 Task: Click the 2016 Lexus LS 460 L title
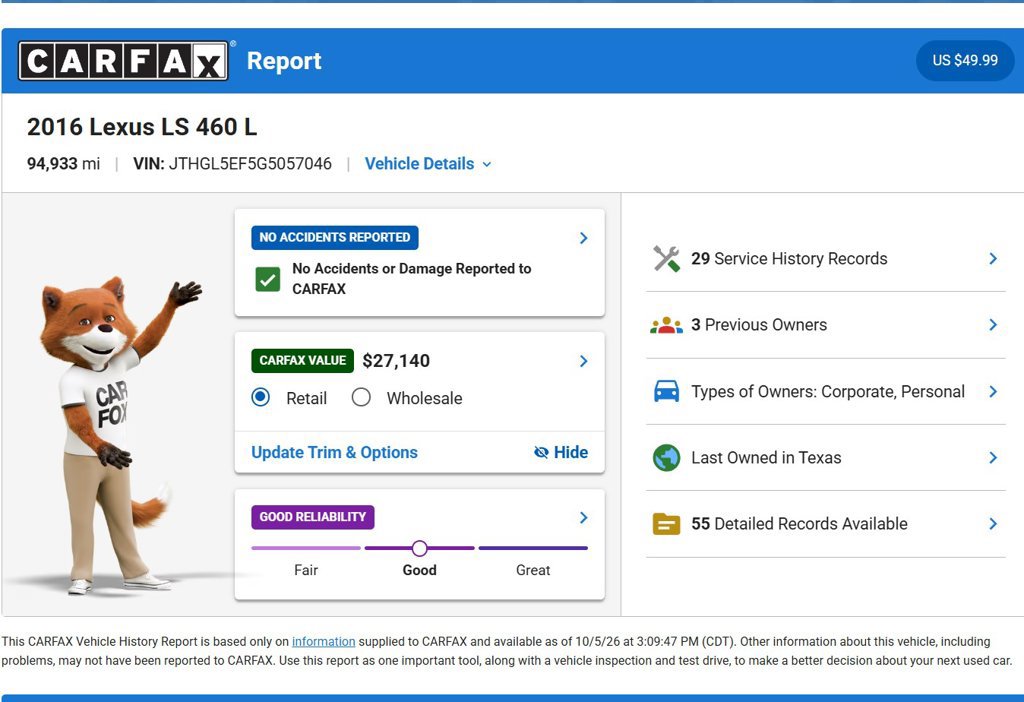[142, 127]
